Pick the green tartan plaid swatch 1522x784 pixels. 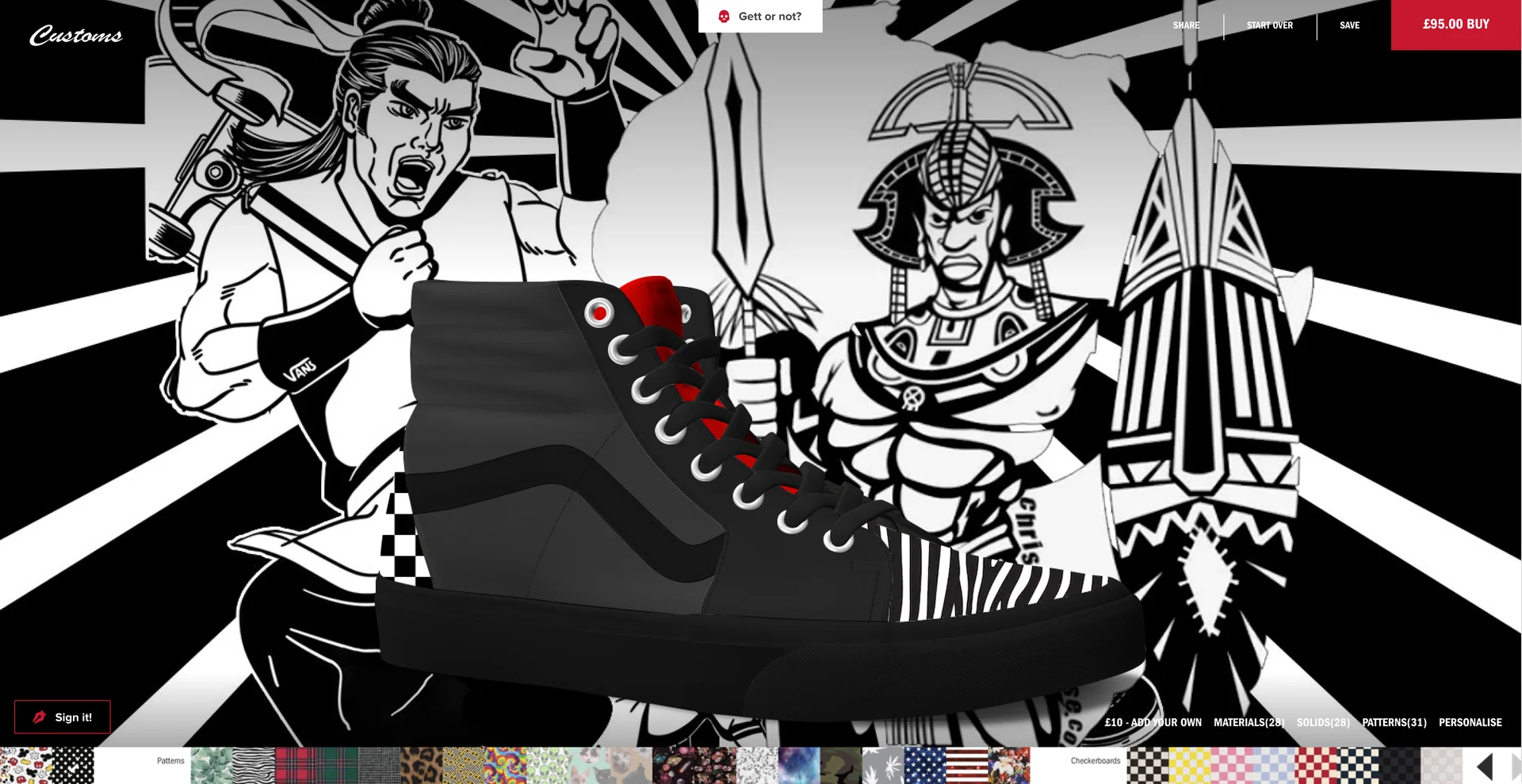click(x=338, y=766)
